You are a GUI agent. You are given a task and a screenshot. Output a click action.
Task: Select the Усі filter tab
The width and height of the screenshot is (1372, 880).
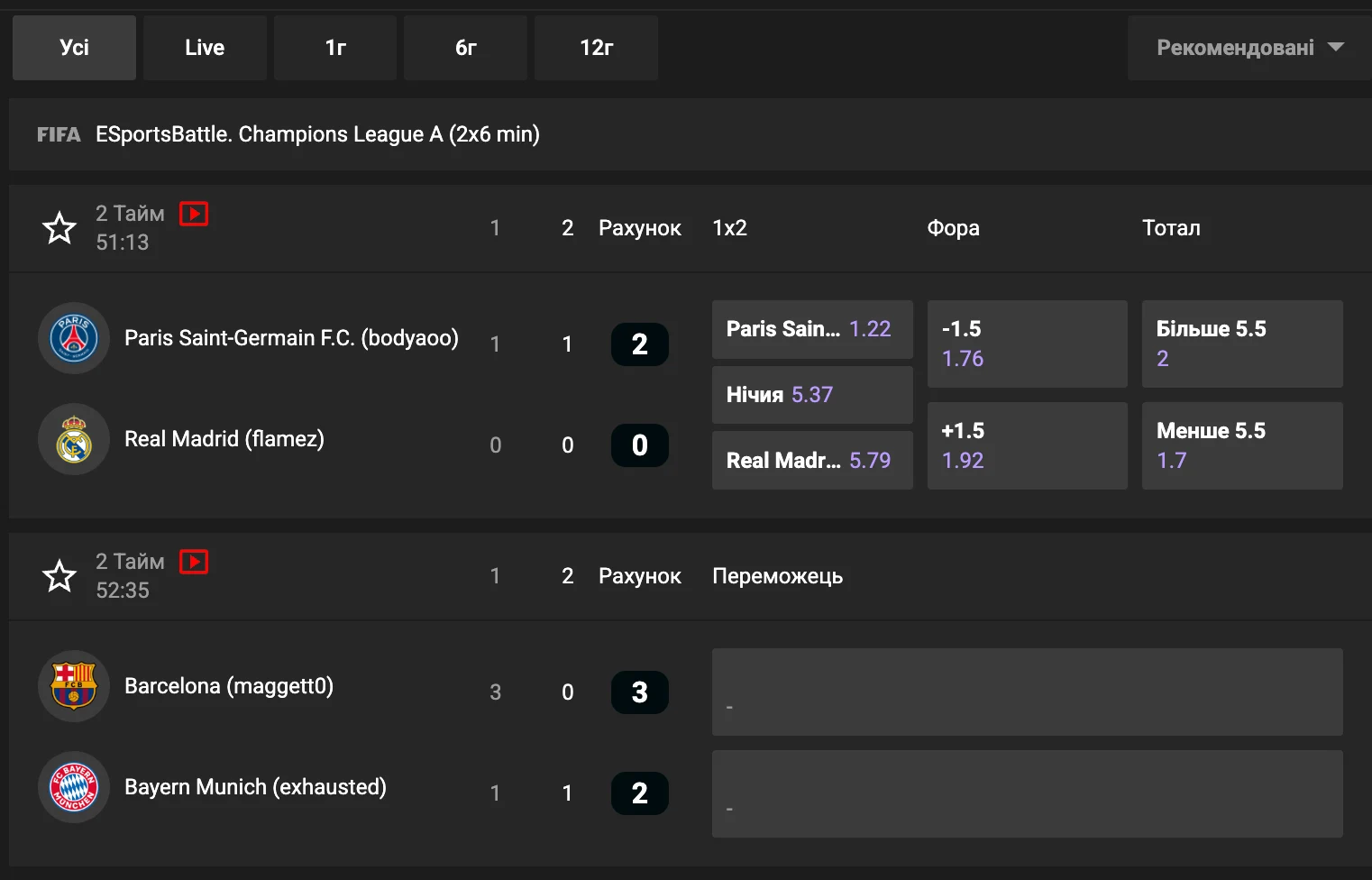[x=74, y=48]
